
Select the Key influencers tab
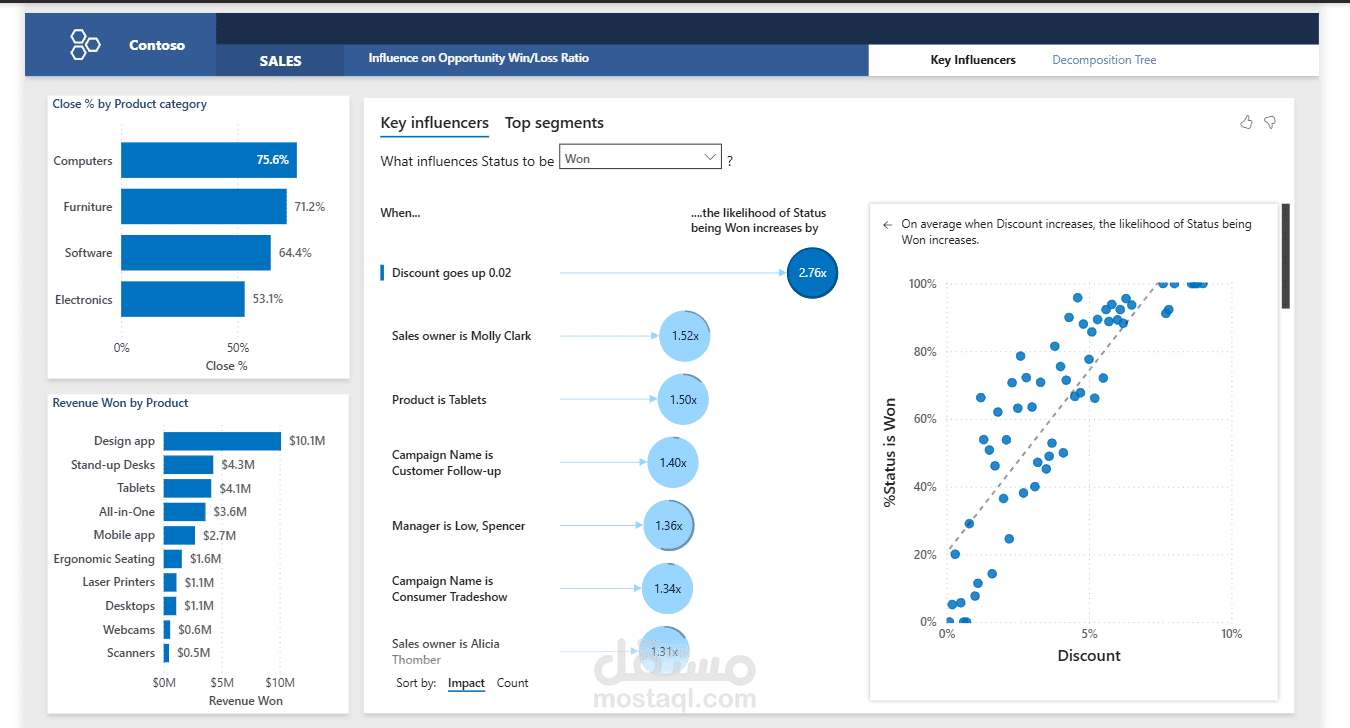pyautogui.click(x=434, y=122)
